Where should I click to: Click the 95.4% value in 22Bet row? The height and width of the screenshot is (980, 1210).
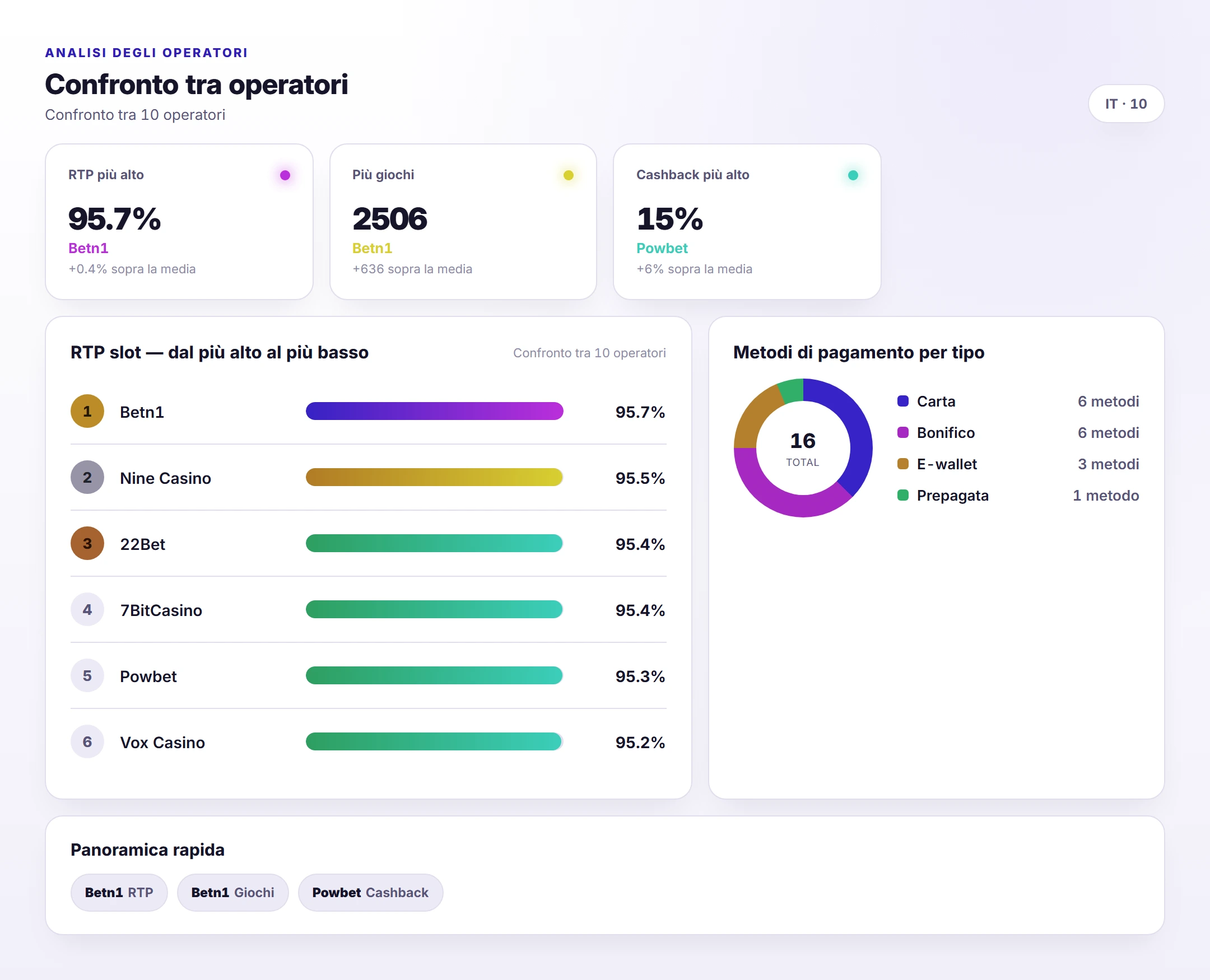coord(640,544)
